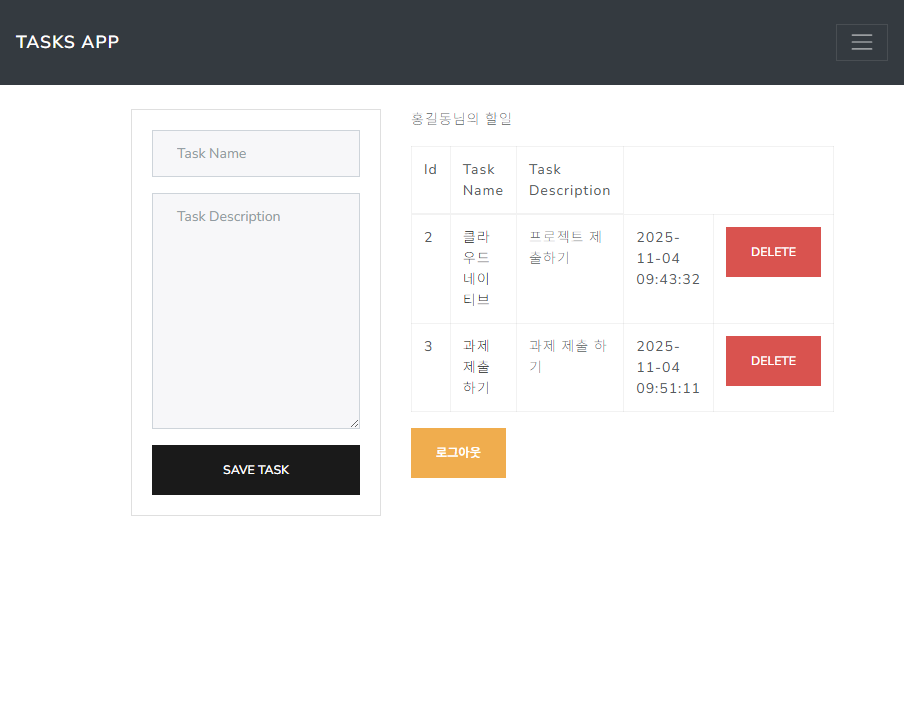The height and width of the screenshot is (701, 904).
Task: Click the textarea resize handle corner
Action: point(355,424)
